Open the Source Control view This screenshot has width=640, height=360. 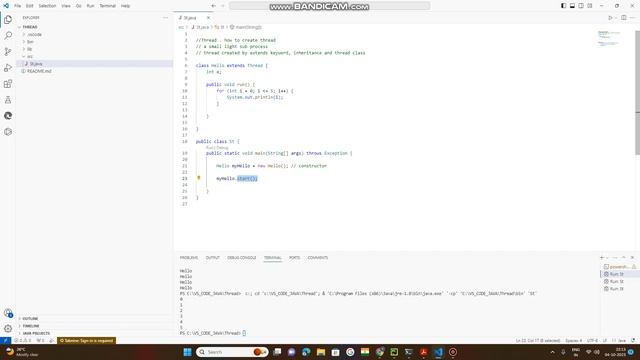pyautogui.click(x=8, y=51)
